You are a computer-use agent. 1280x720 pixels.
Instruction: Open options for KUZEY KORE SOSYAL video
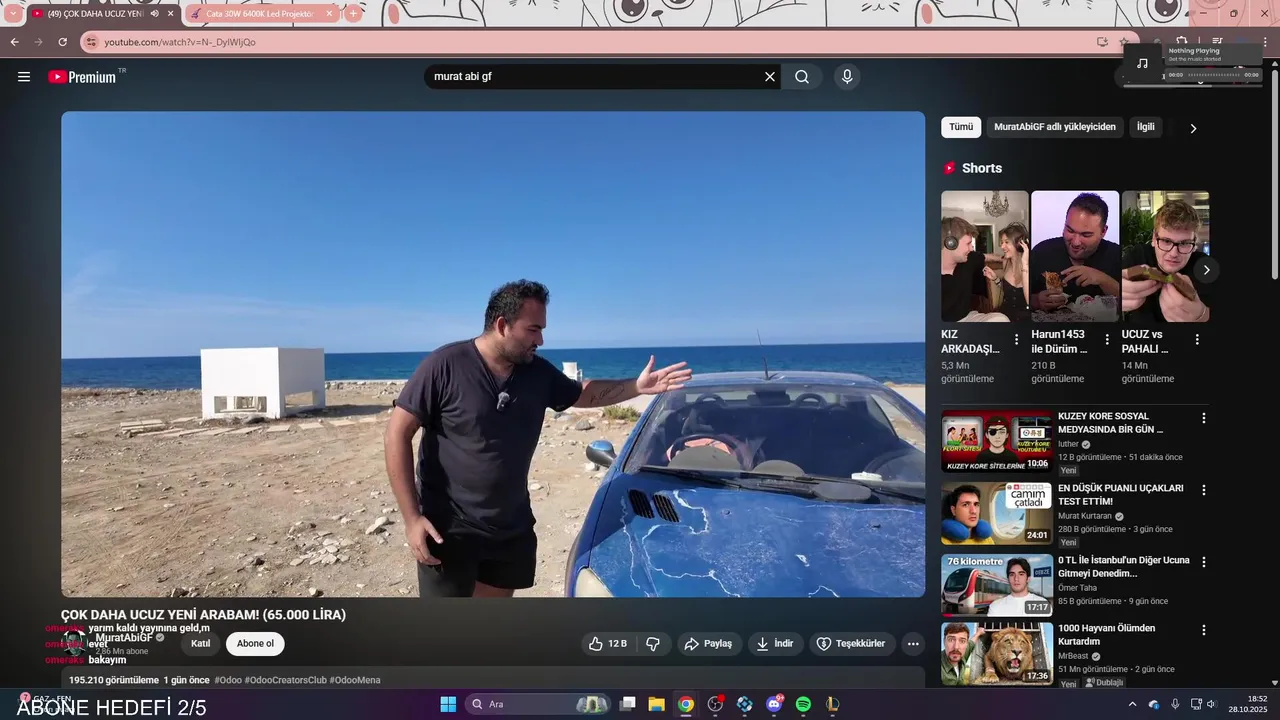(x=1204, y=418)
